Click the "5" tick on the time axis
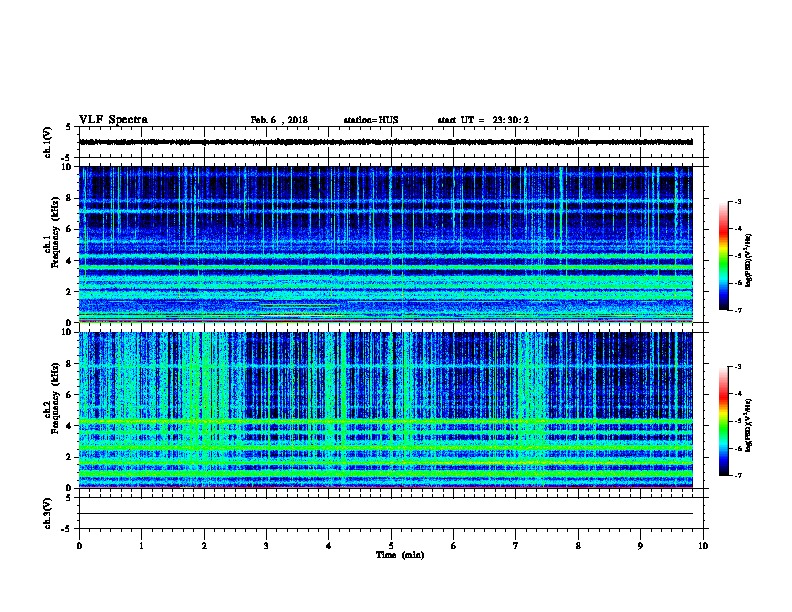Viewport: 792px width, 612px height. (391, 546)
